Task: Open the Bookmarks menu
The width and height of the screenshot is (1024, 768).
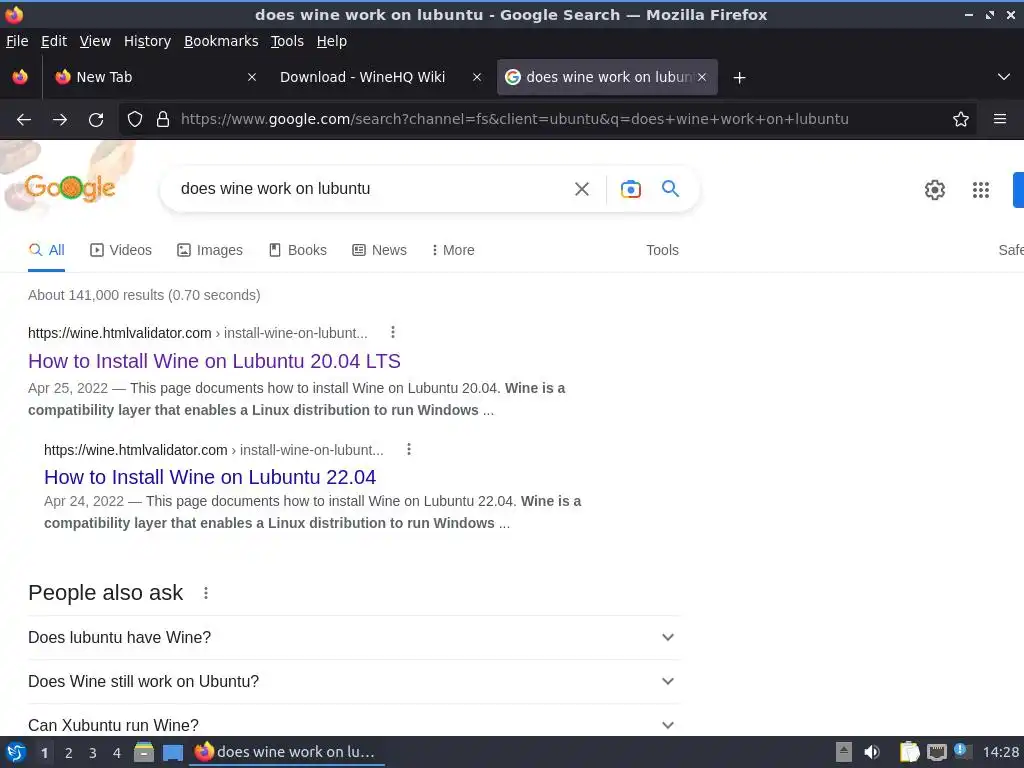Action: 221,41
